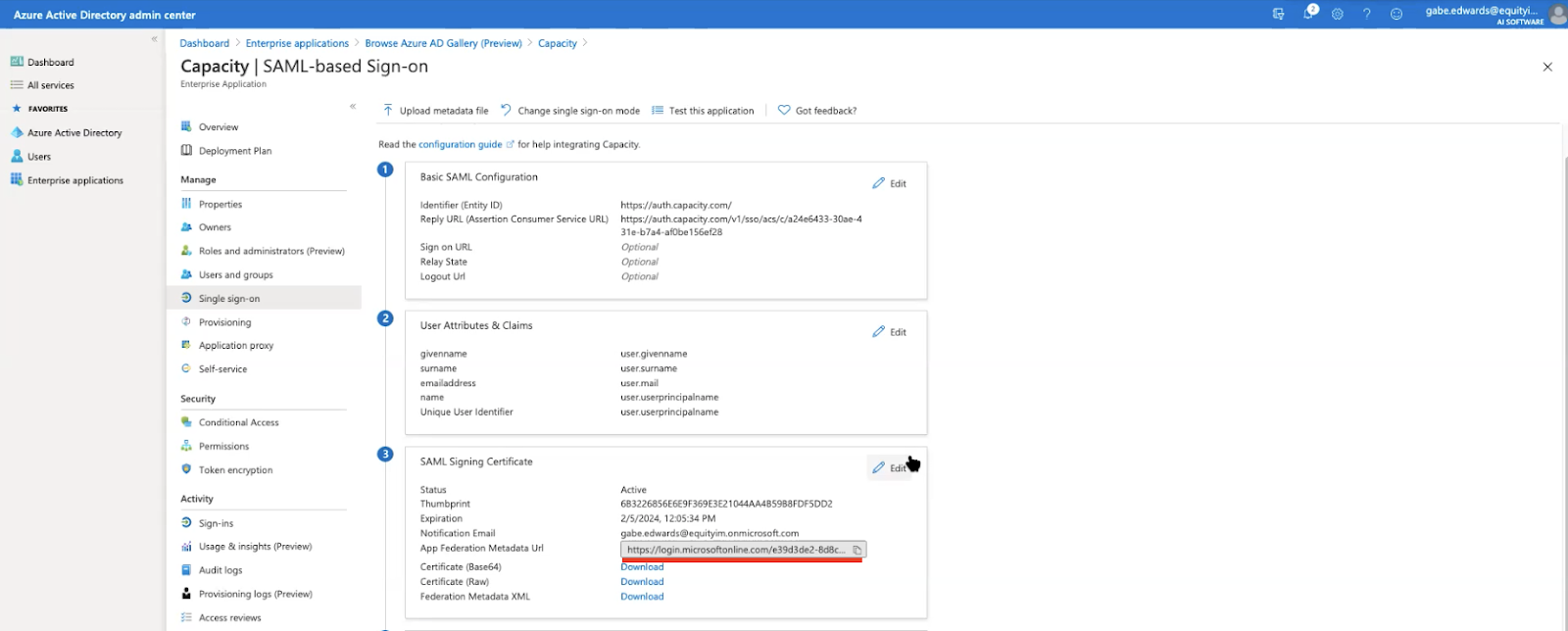The height and width of the screenshot is (631, 1568).
Task: Open the configuration guide link
Action: [461, 145]
